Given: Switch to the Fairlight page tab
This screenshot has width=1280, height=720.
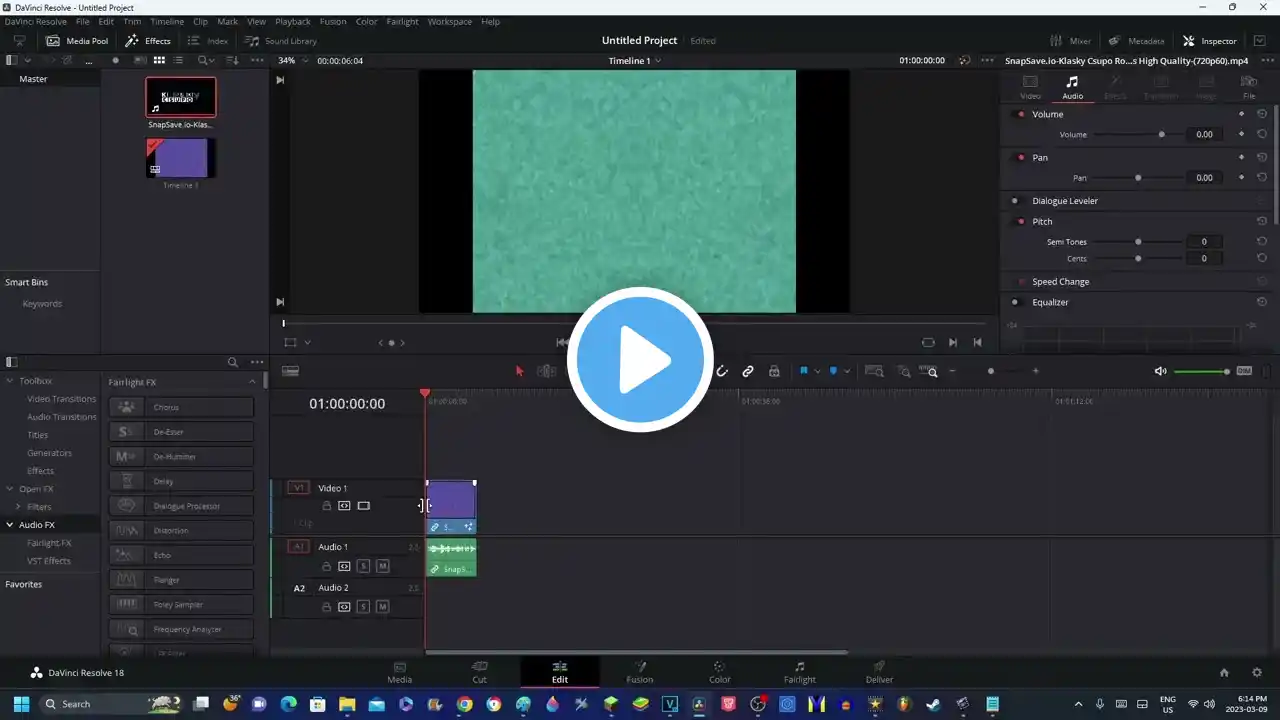Looking at the screenshot, I should click(799, 672).
